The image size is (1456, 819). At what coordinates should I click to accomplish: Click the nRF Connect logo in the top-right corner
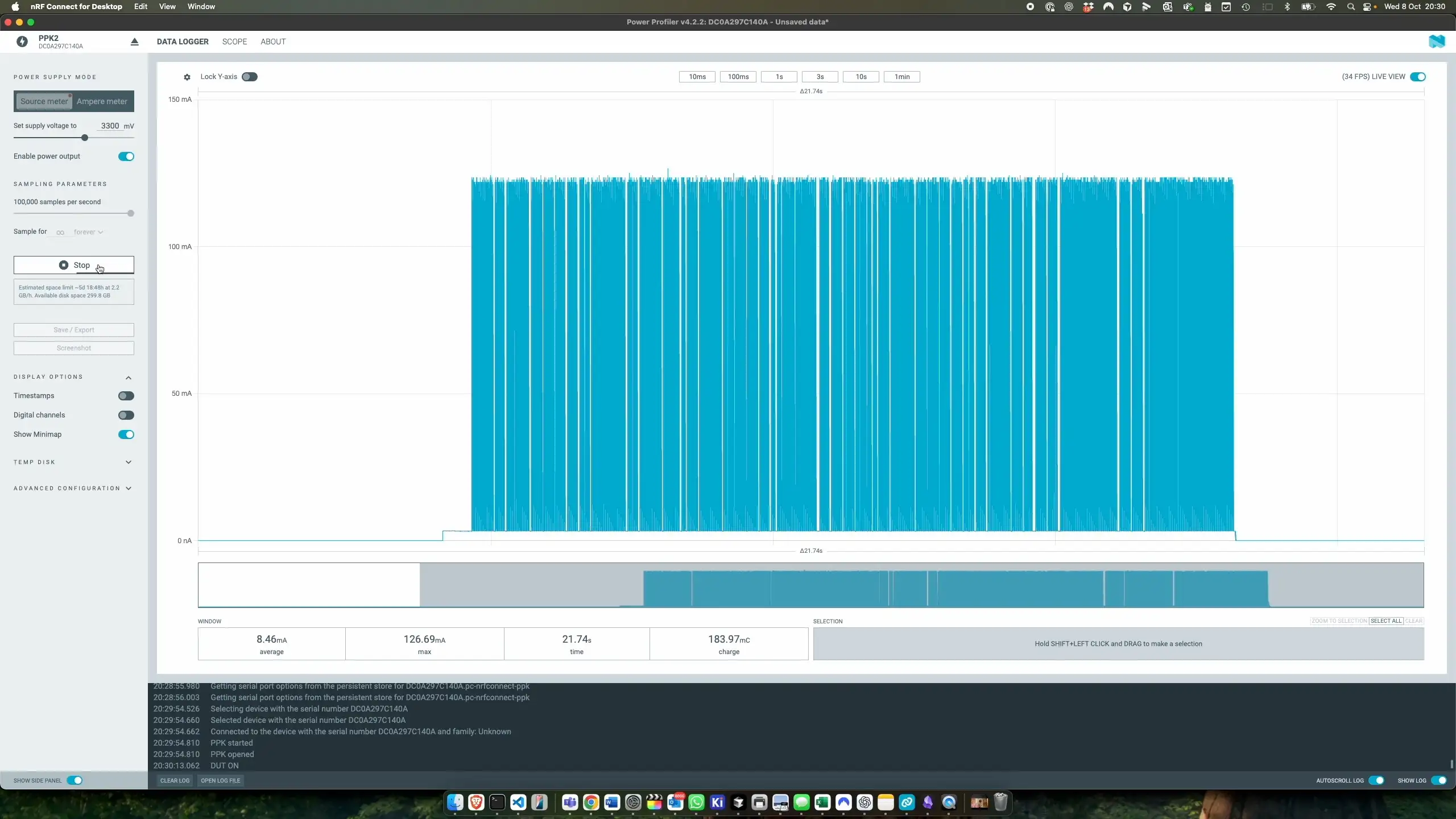coord(1438,42)
